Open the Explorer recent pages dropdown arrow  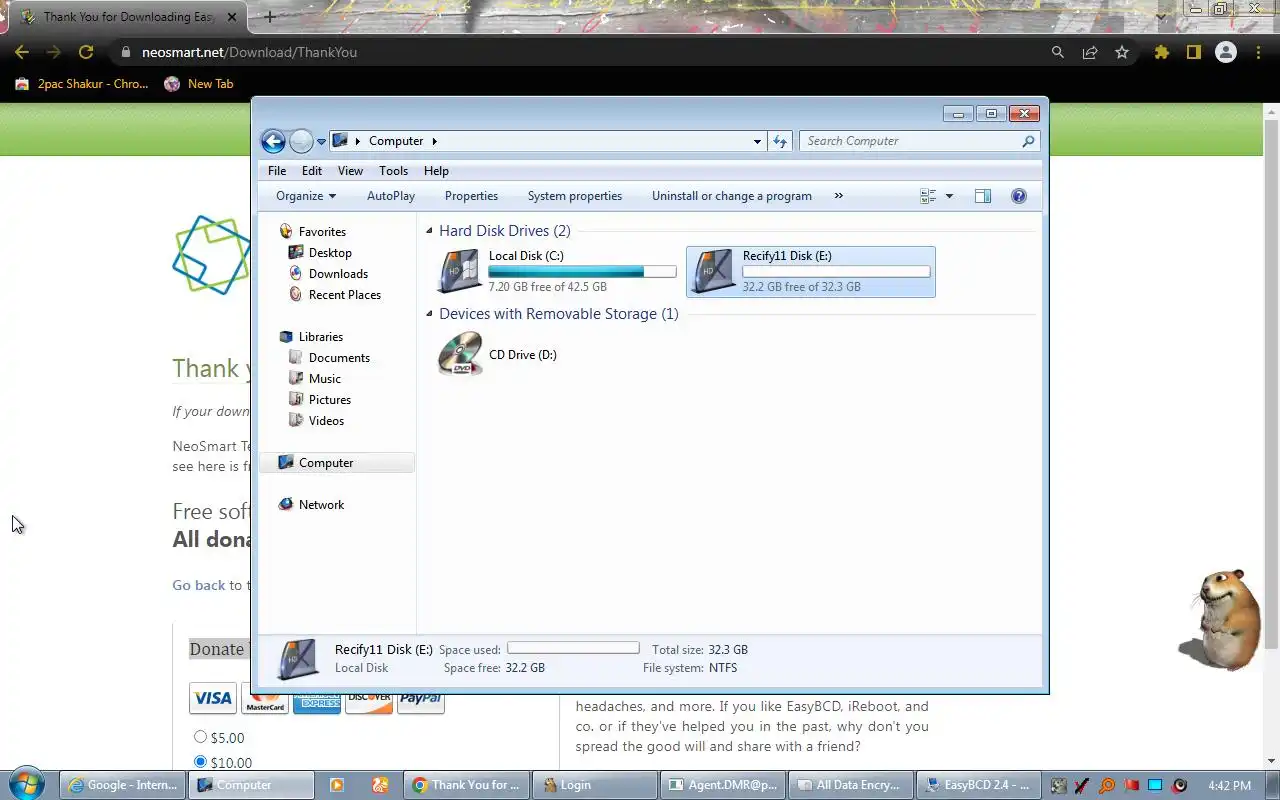click(322, 142)
